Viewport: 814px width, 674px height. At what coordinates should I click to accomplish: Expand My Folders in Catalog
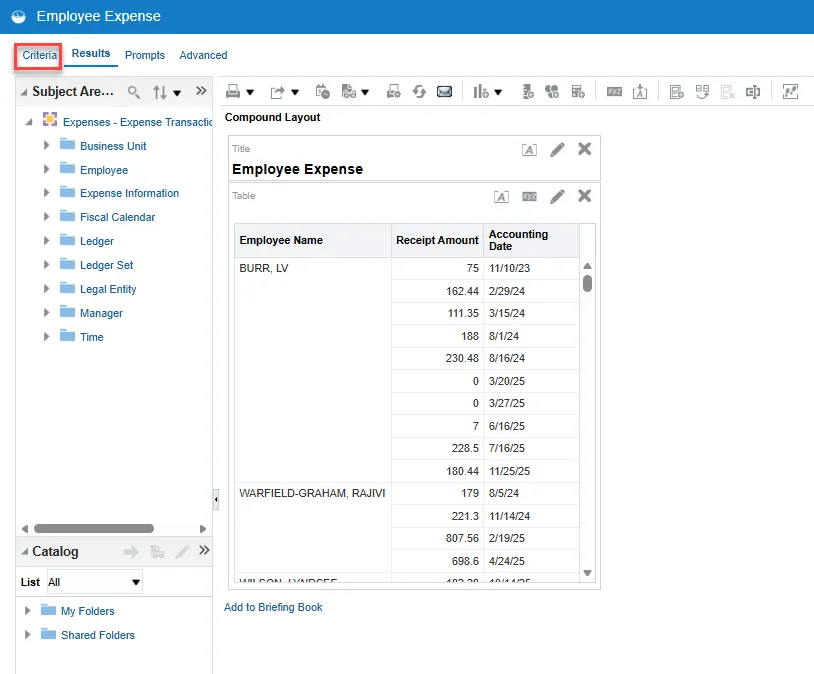tap(28, 611)
